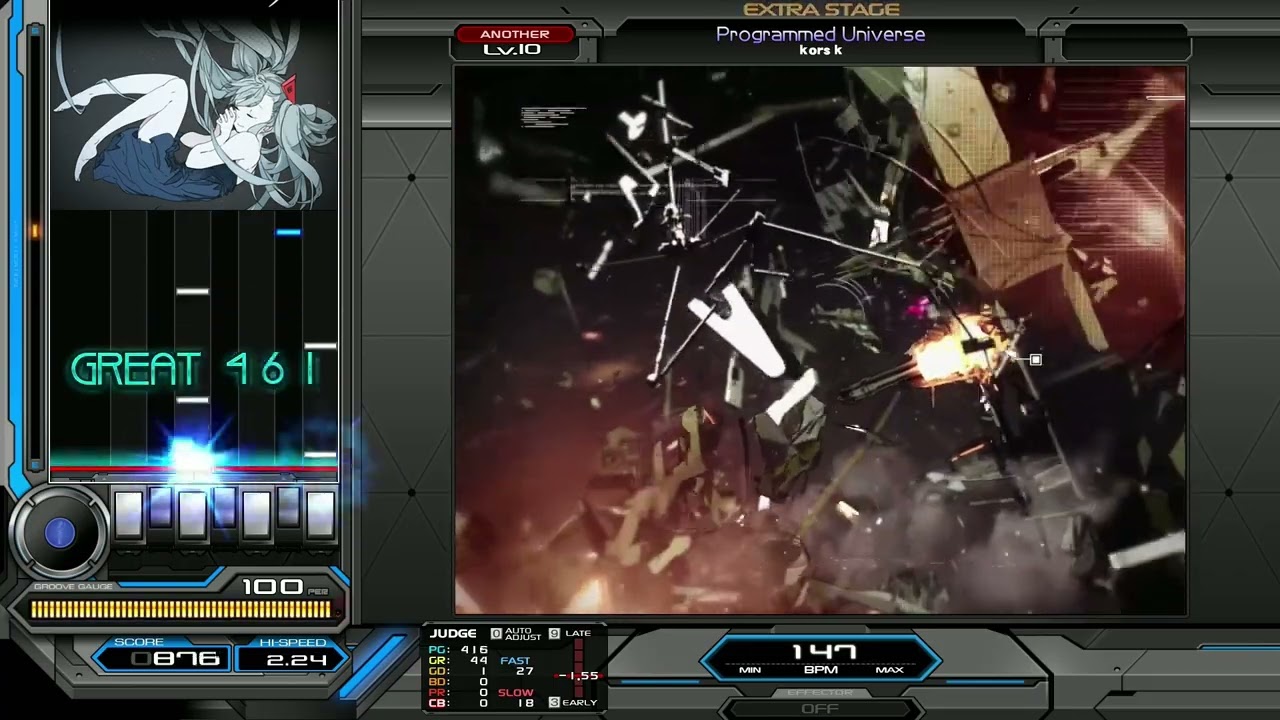1280x720 pixels.
Task: Click the 3 box next to EARLY
Action: pyautogui.click(x=555, y=702)
